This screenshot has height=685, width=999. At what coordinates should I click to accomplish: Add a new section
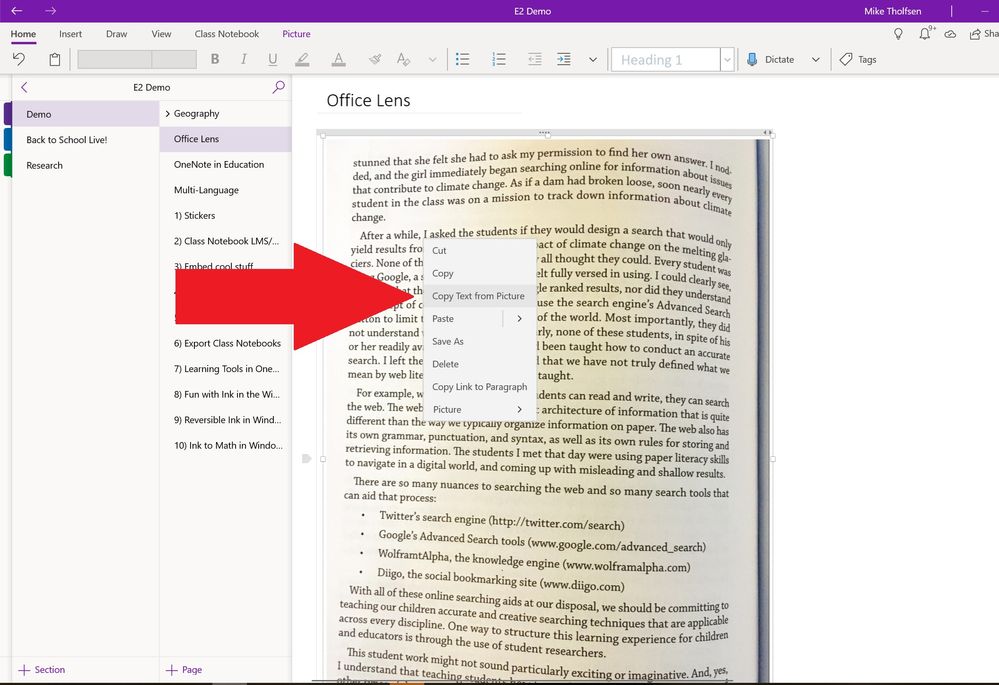(x=42, y=670)
